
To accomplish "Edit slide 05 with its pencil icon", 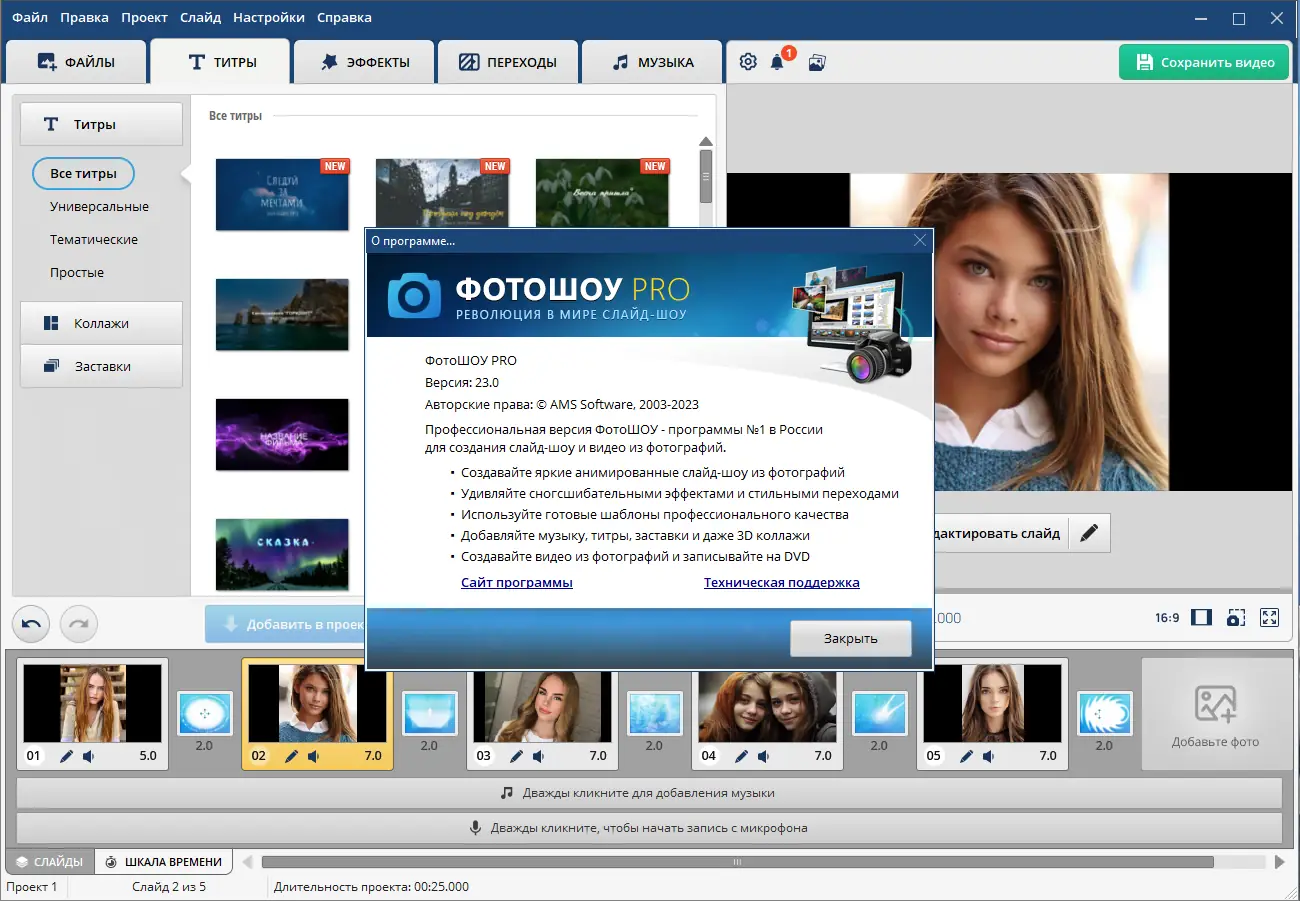I will pyautogui.click(x=966, y=756).
